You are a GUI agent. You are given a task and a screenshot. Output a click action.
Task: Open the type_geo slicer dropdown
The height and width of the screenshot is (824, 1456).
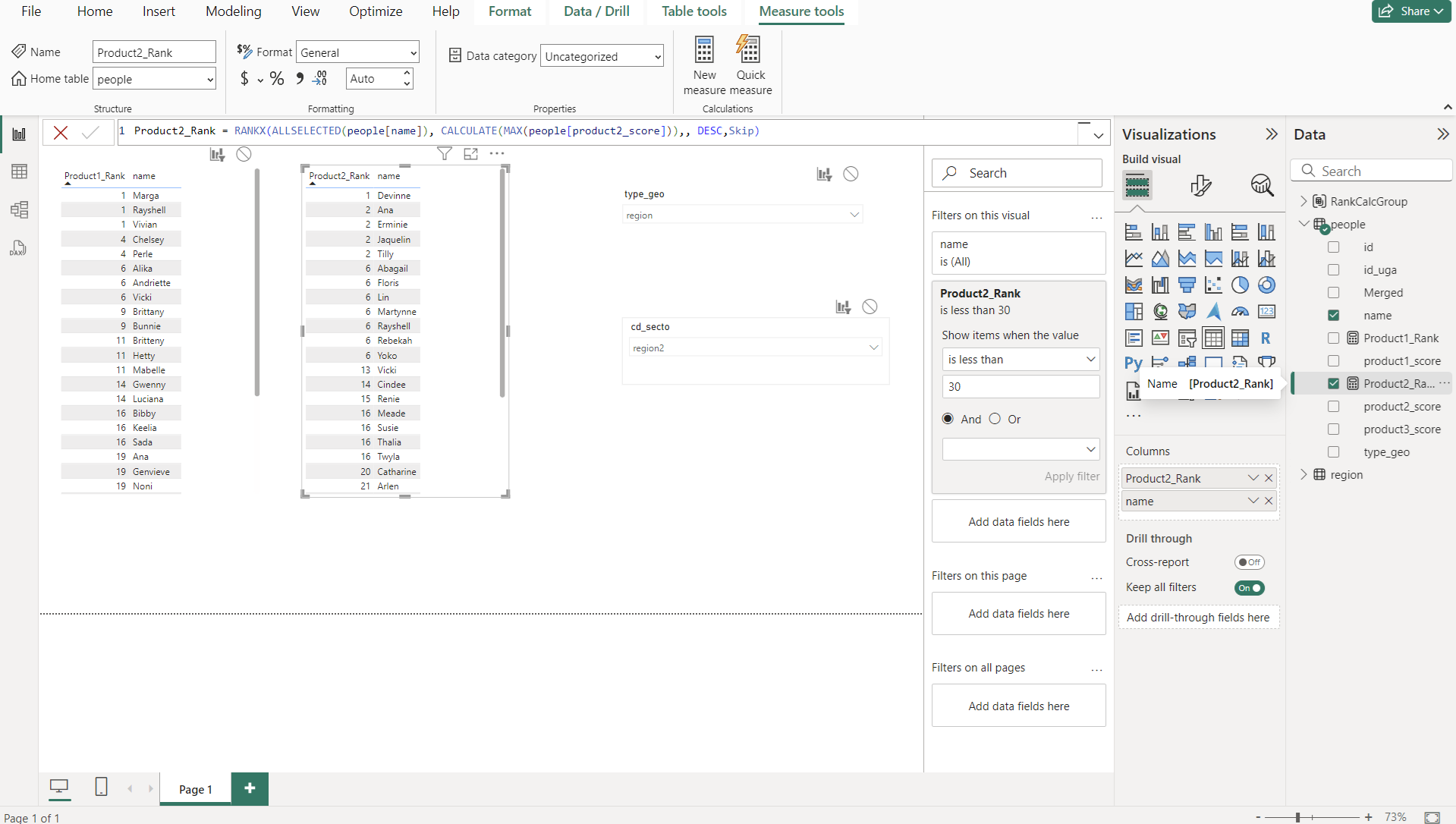tap(742, 215)
